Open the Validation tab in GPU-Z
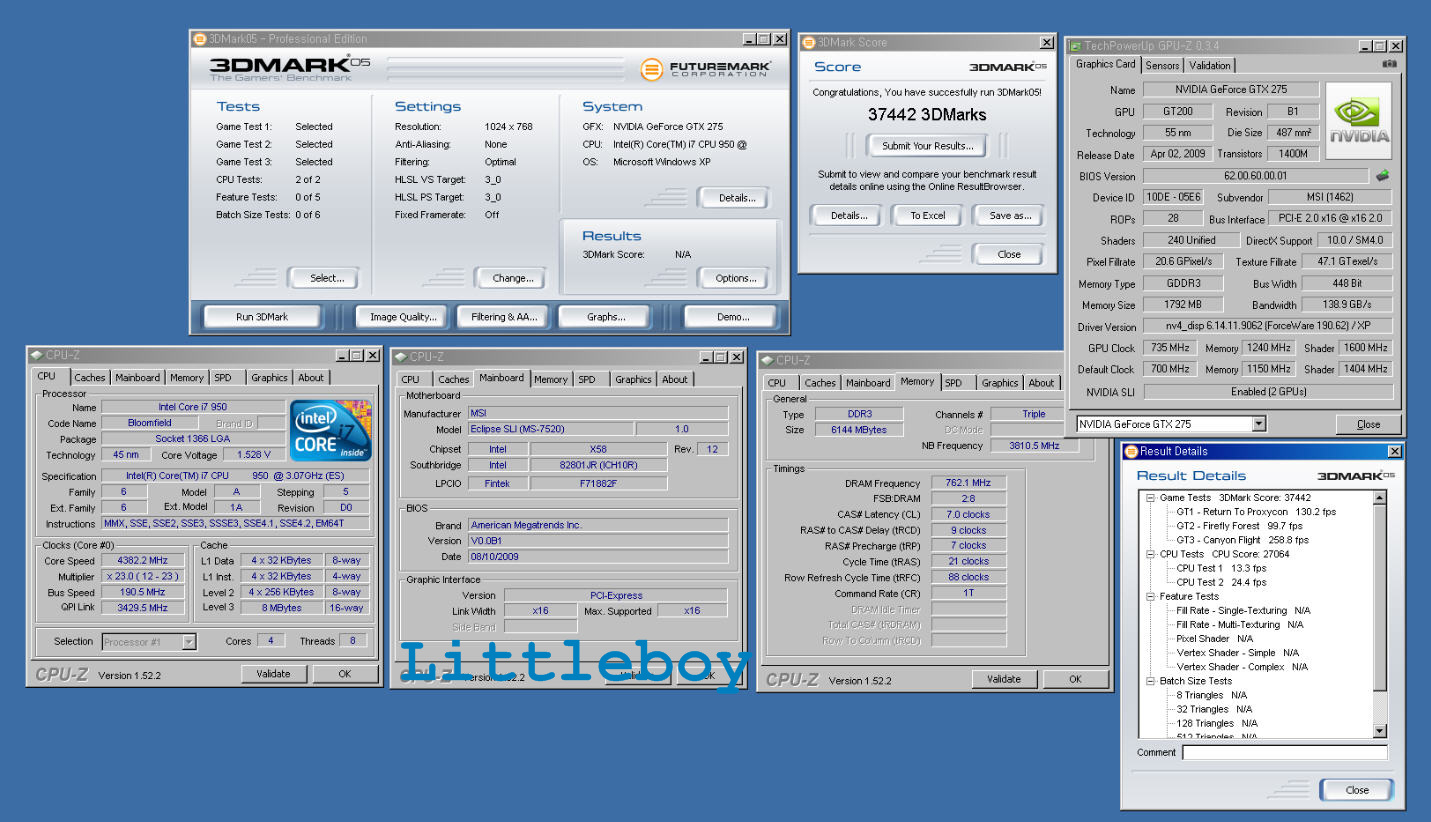Screen dimensions: 1431x822 [1210, 65]
